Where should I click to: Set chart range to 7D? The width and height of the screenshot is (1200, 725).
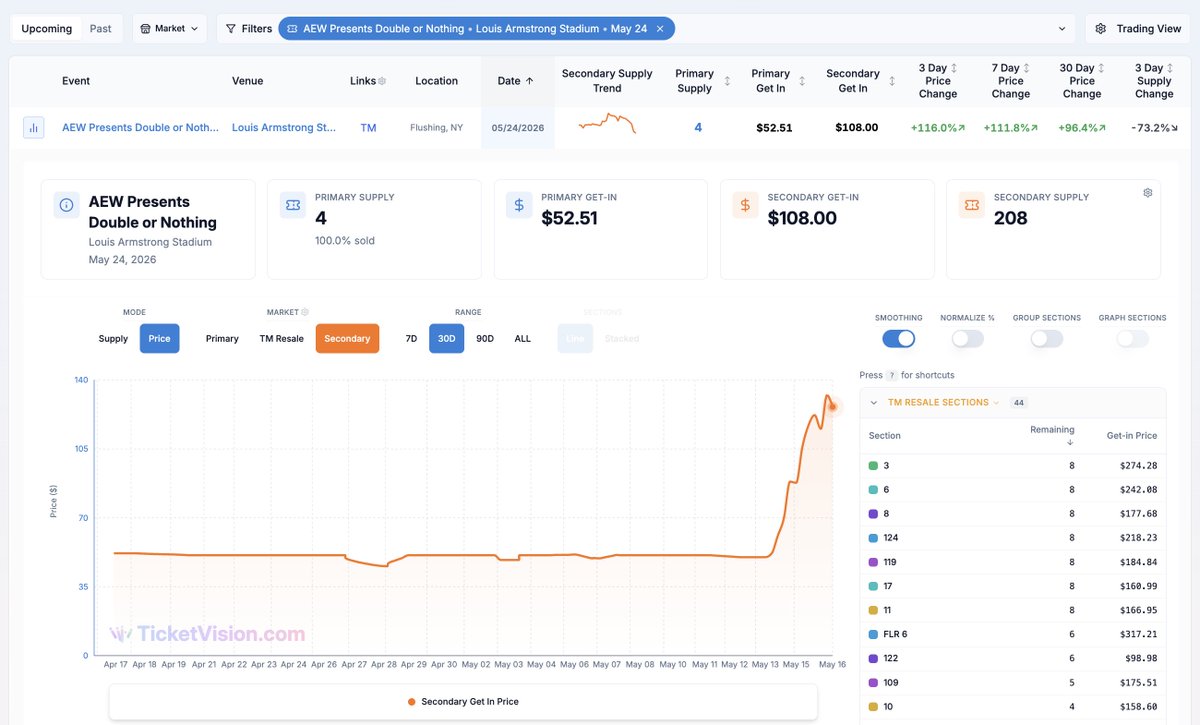[x=411, y=339]
